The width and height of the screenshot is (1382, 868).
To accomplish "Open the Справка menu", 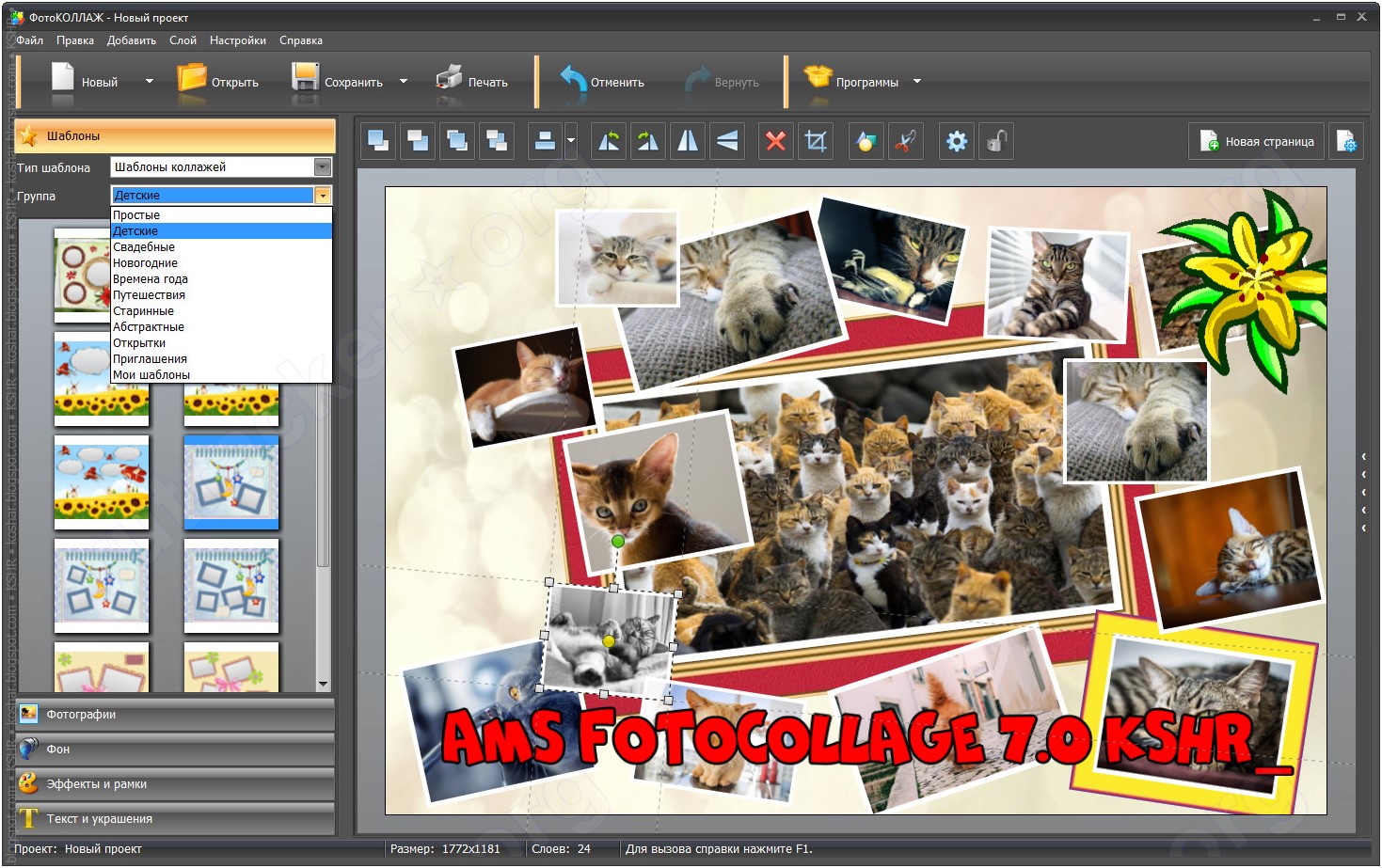I will (301, 40).
